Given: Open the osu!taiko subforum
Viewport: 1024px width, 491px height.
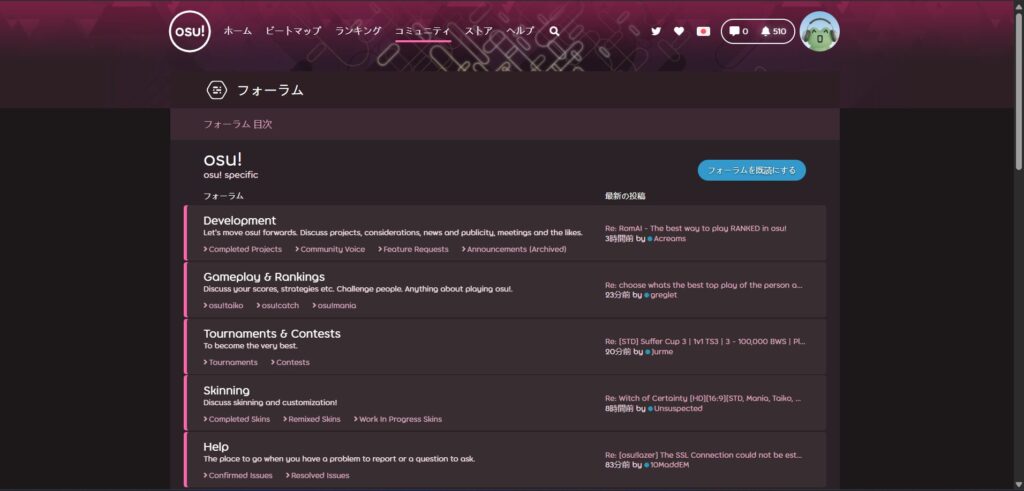Looking at the screenshot, I should point(223,306).
